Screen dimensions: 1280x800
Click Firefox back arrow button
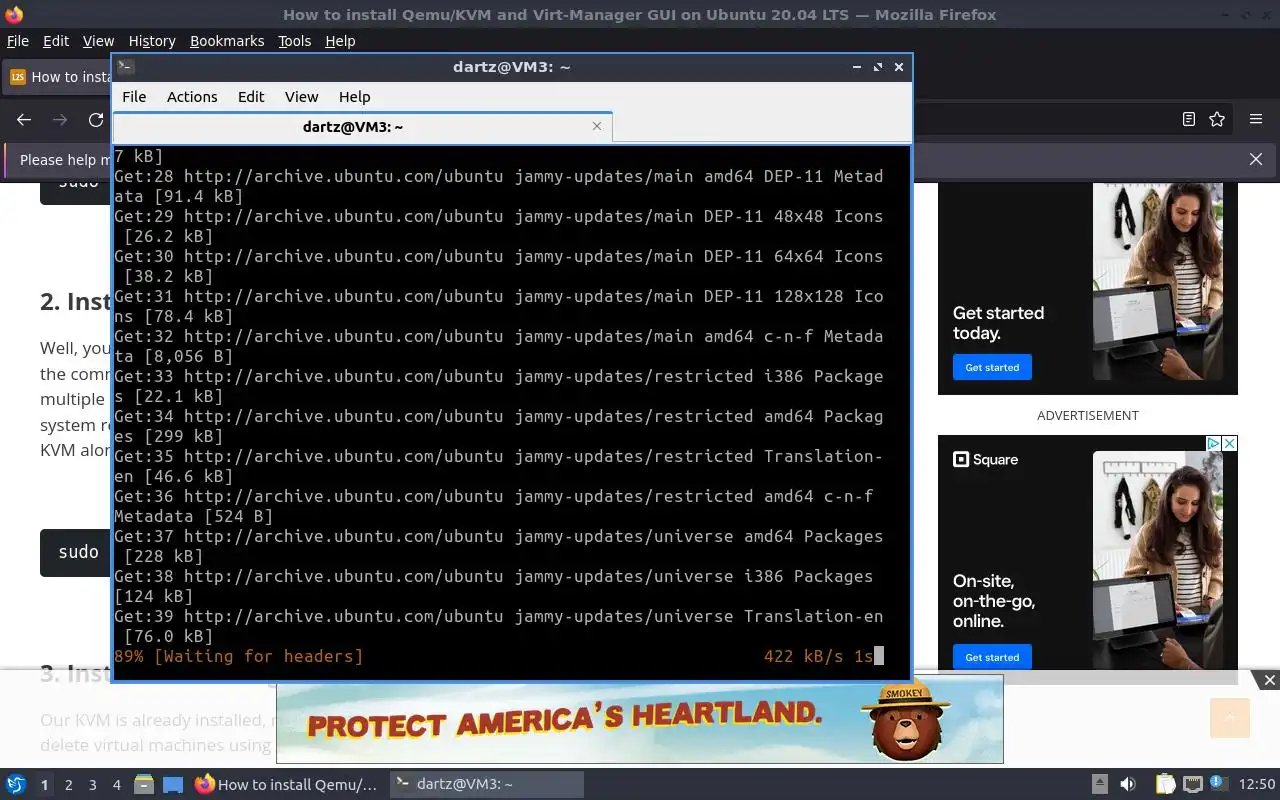[x=24, y=119]
